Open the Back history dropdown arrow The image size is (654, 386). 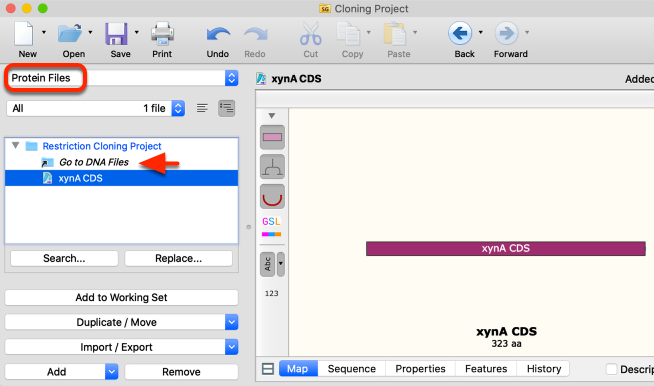[x=480, y=32]
